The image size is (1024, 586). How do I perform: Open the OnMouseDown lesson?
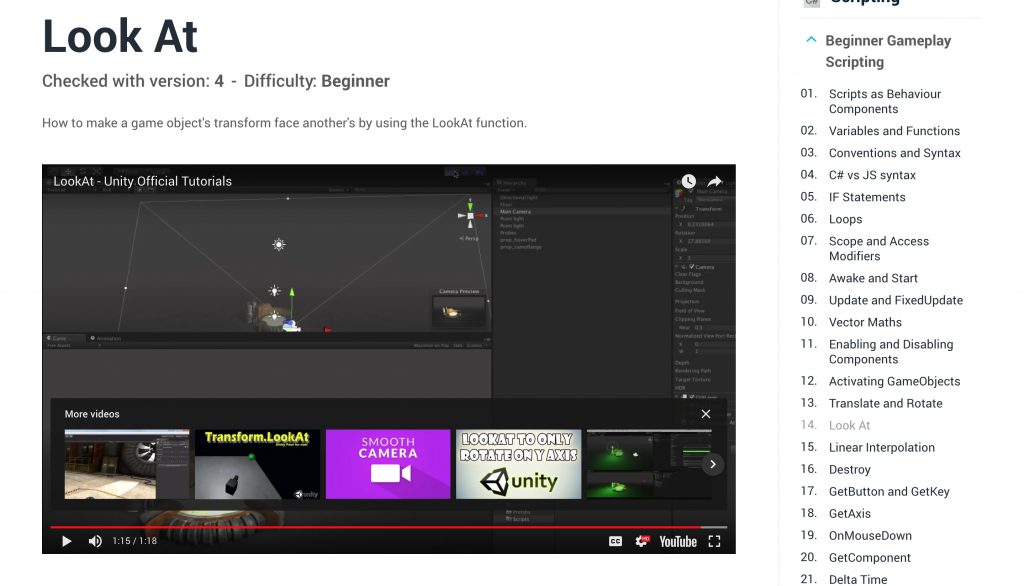pyautogui.click(x=871, y=536)
